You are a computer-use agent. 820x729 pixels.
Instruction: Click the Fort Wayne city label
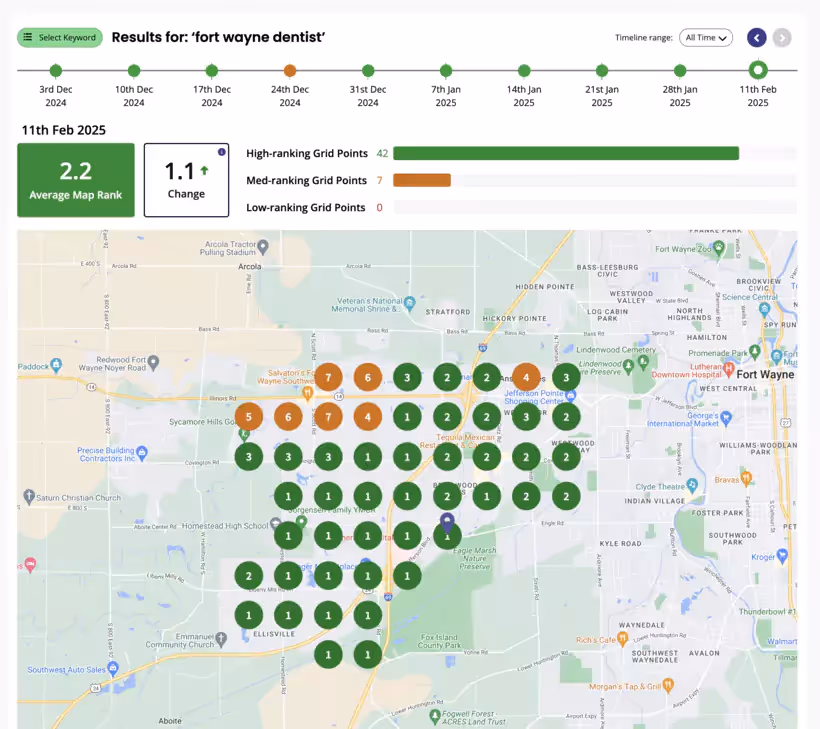(x=765, y=374)
